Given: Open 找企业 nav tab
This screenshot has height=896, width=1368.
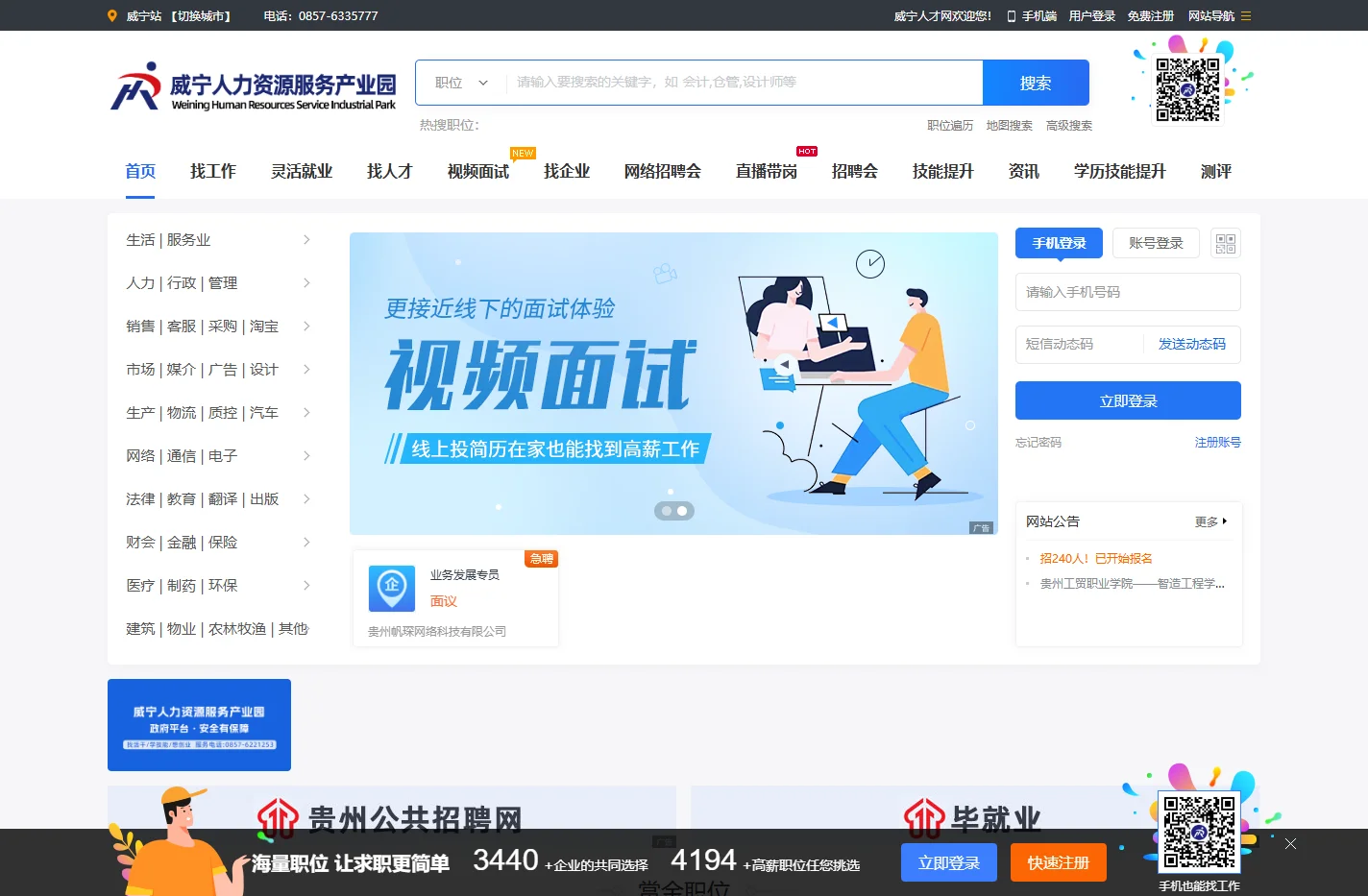Looking at the screenshot, I should 567,171.
